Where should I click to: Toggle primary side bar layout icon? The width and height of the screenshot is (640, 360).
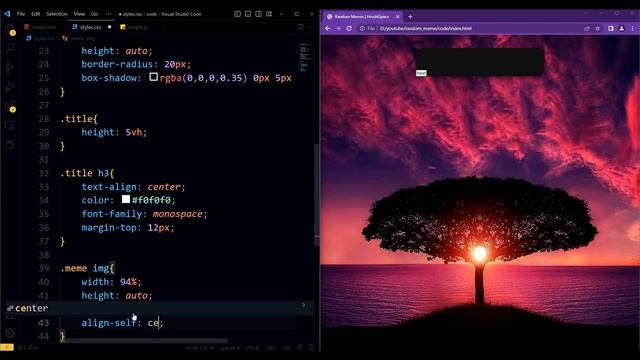point(237,14)
